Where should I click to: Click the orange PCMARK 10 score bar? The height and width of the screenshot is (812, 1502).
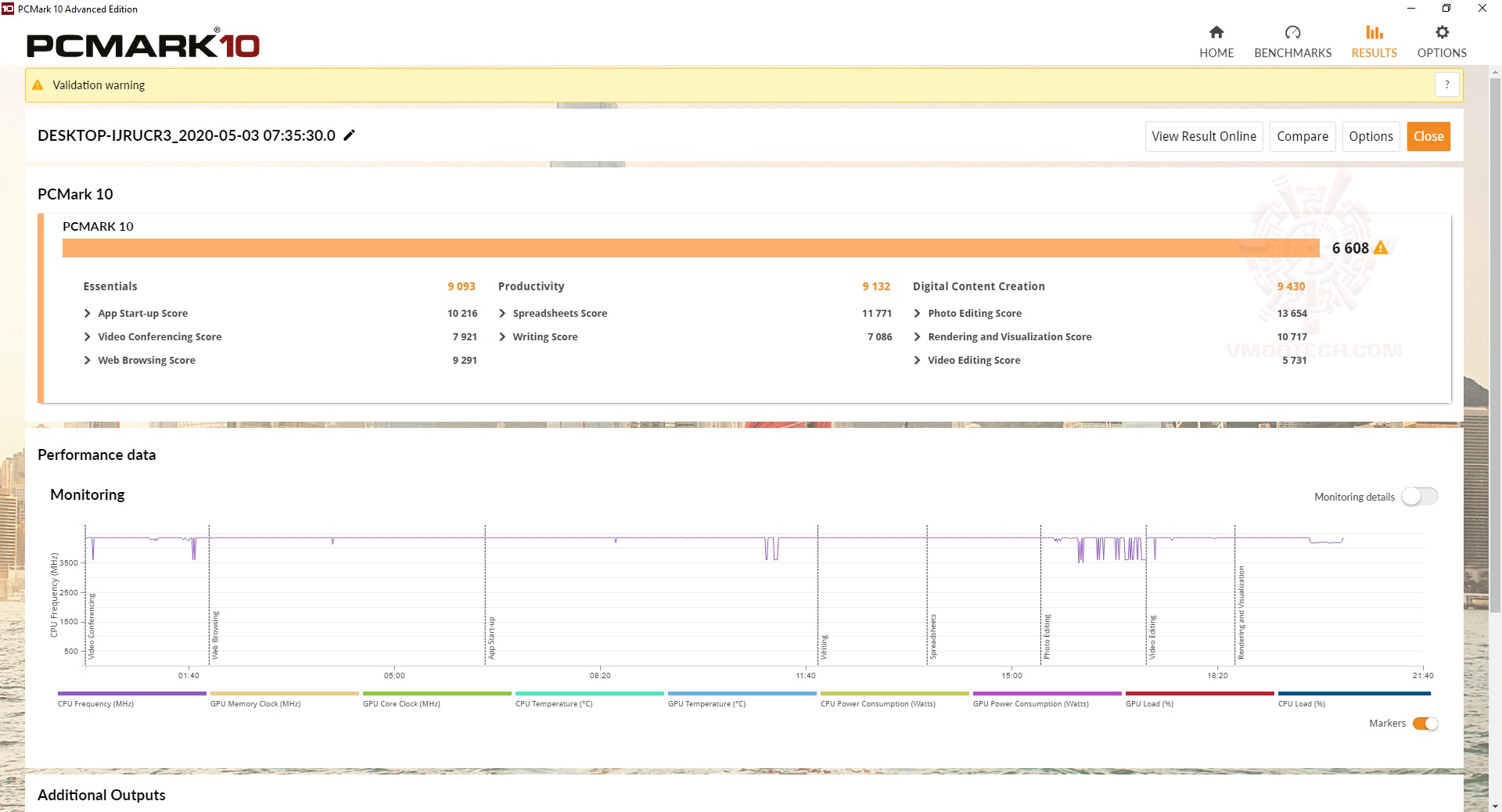coord(691,248)
